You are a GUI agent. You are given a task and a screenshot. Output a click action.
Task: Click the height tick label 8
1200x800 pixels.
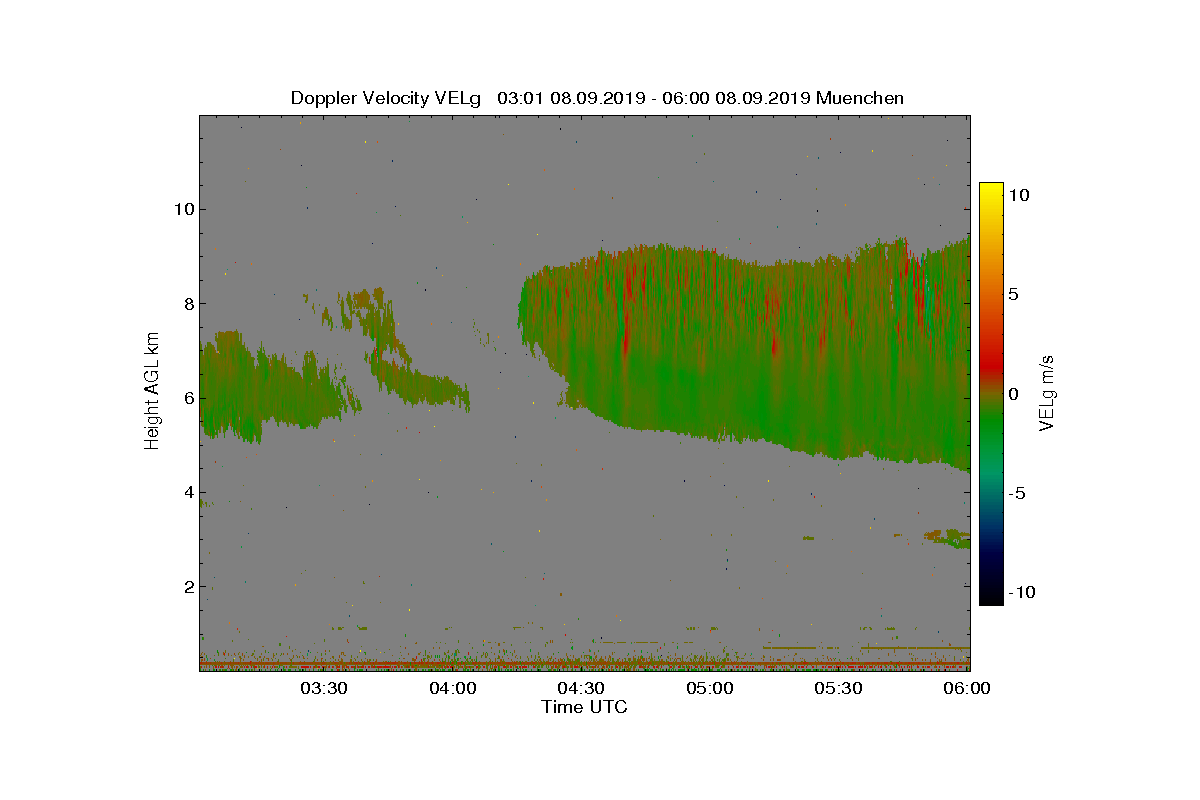[x=188, y=303]
